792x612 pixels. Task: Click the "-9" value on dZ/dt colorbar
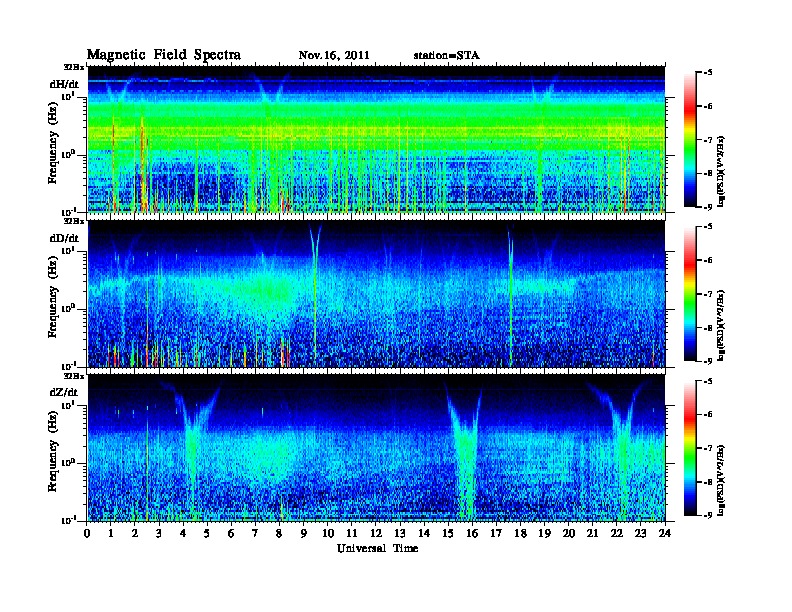tap(708, 515)
